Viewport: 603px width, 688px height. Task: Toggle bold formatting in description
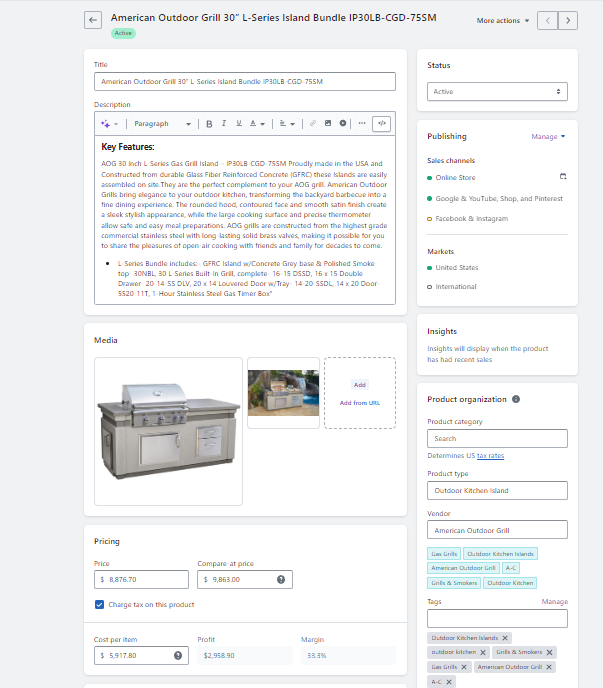pyautogui.click(x=209, y=124)
